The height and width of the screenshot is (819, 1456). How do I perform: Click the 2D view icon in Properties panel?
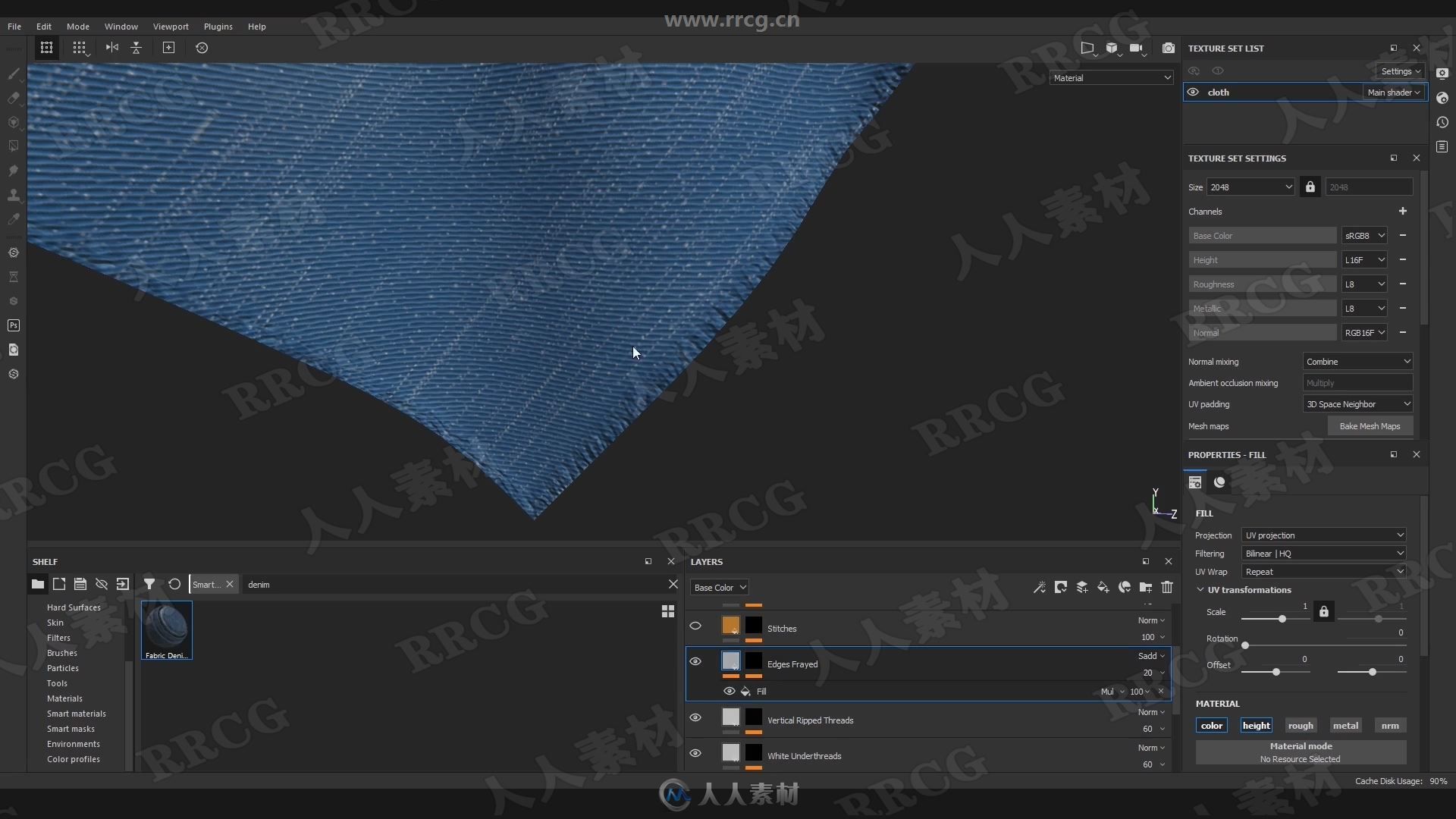[x=1195, y=482]
